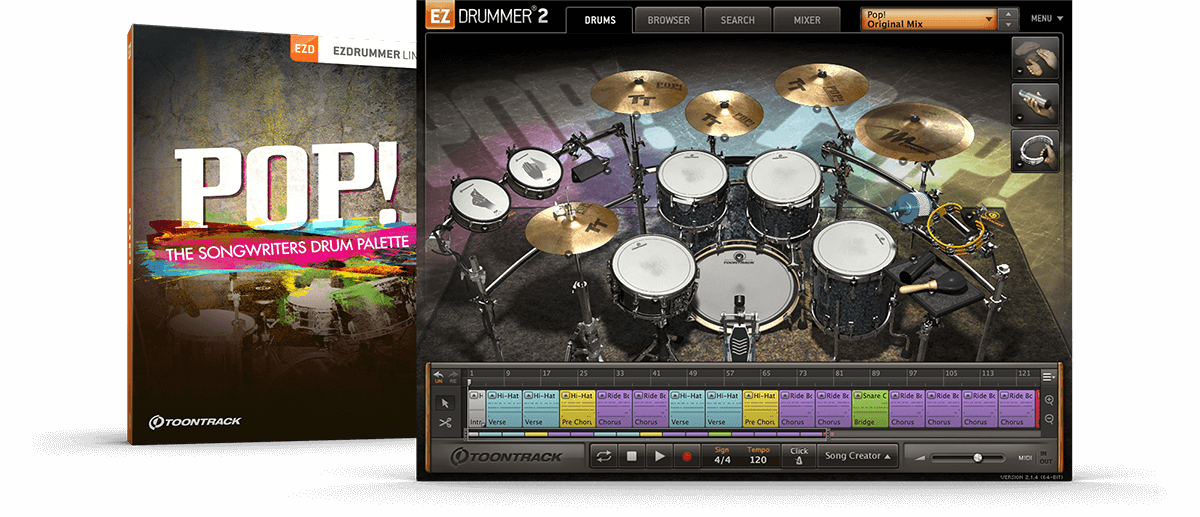Open the song track options menu icon

(1048, 376)
